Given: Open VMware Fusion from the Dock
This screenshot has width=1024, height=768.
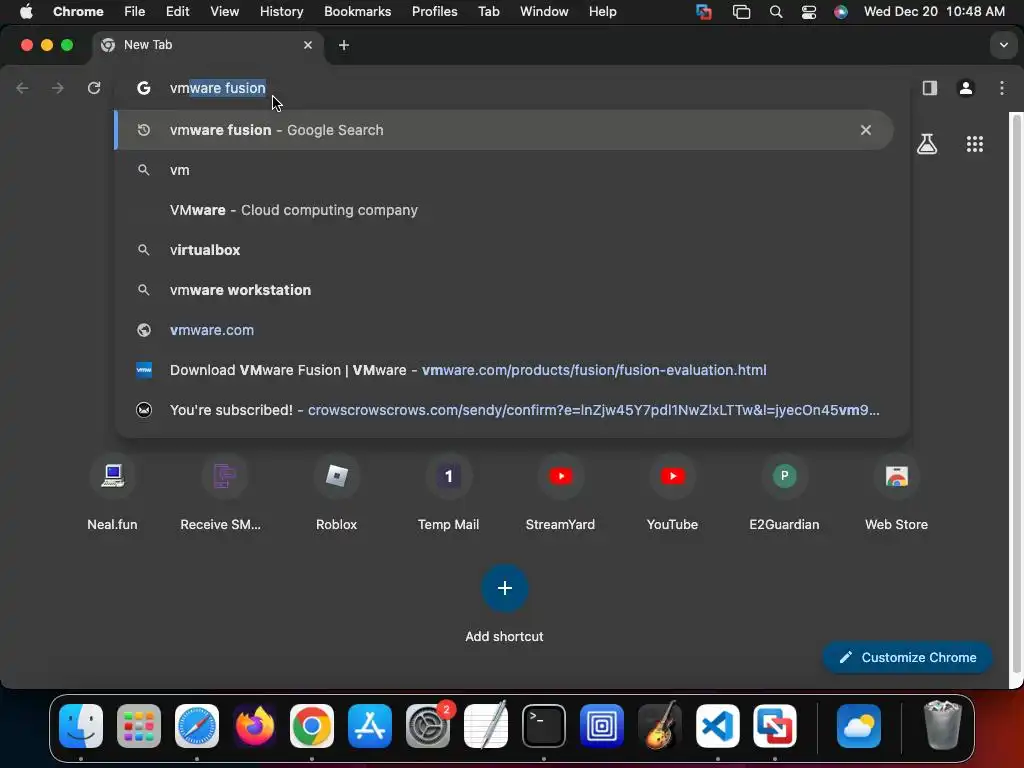Looking at the screenshot, I should click(775, 726).
